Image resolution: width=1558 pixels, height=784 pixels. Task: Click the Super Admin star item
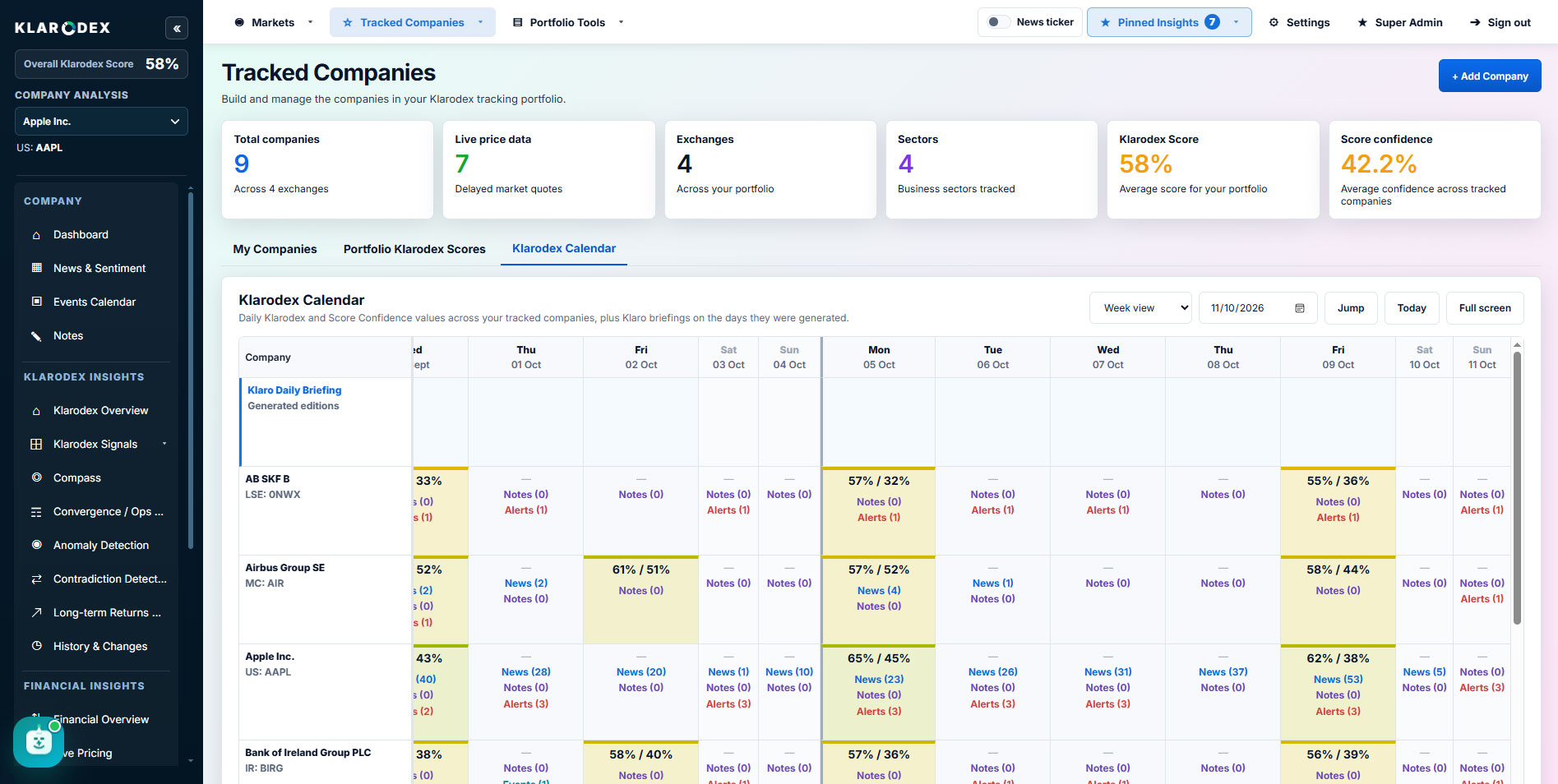click(1400, 22)
